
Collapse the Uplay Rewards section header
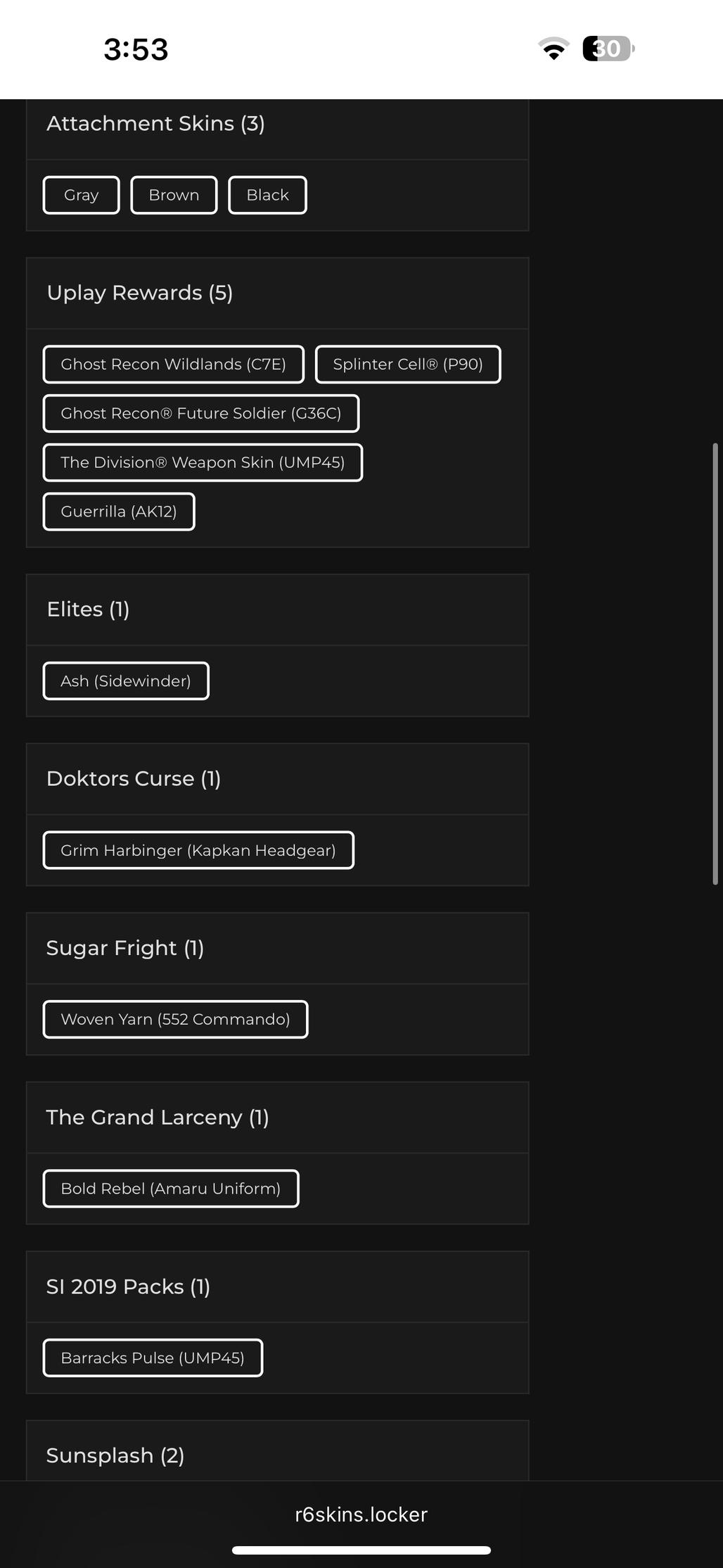pyautogui.click(x=277, y=293)
